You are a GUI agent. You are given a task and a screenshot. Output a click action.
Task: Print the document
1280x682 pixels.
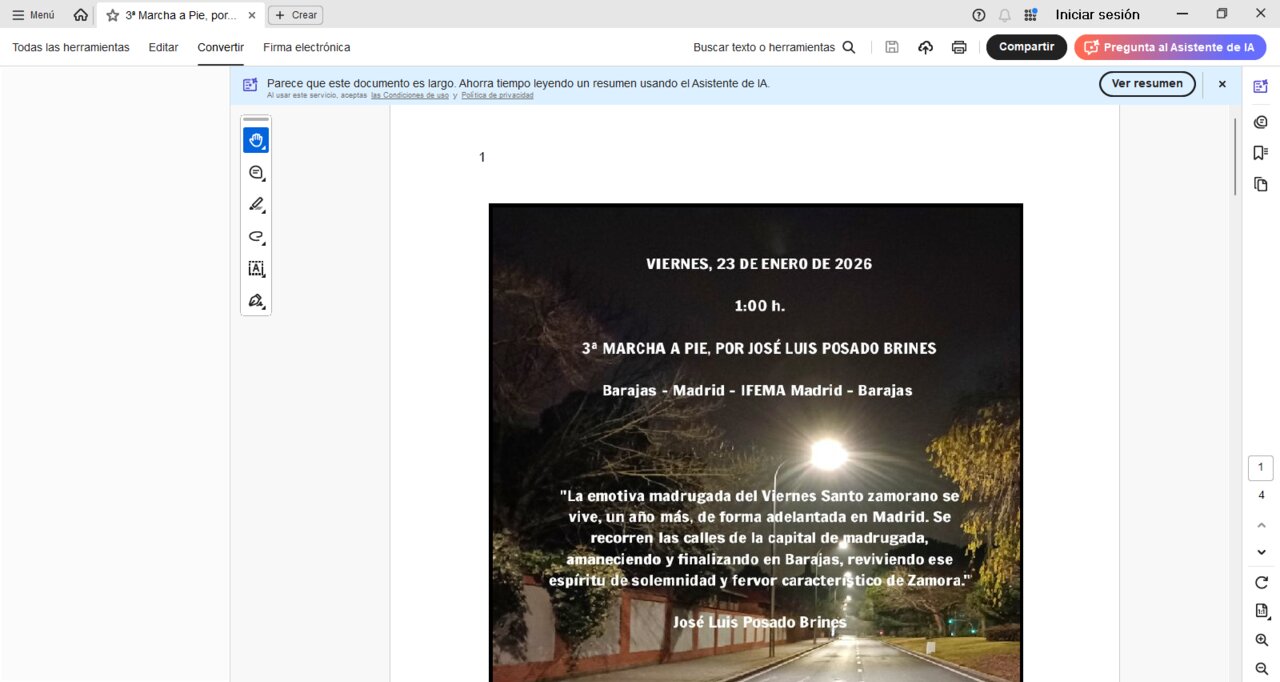pos(957,47)
